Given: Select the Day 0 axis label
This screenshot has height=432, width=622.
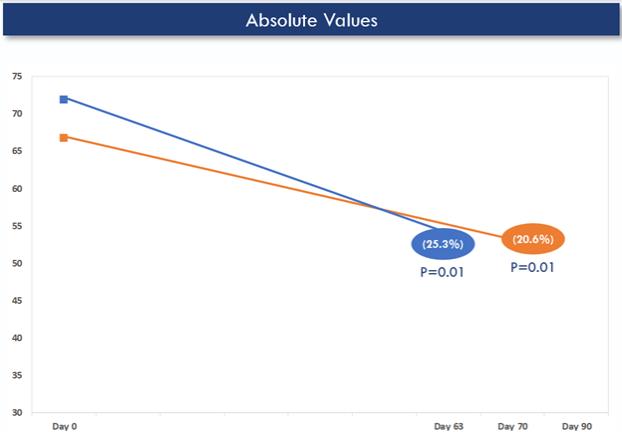Looking at the screenshot, I should click(65, 426).
